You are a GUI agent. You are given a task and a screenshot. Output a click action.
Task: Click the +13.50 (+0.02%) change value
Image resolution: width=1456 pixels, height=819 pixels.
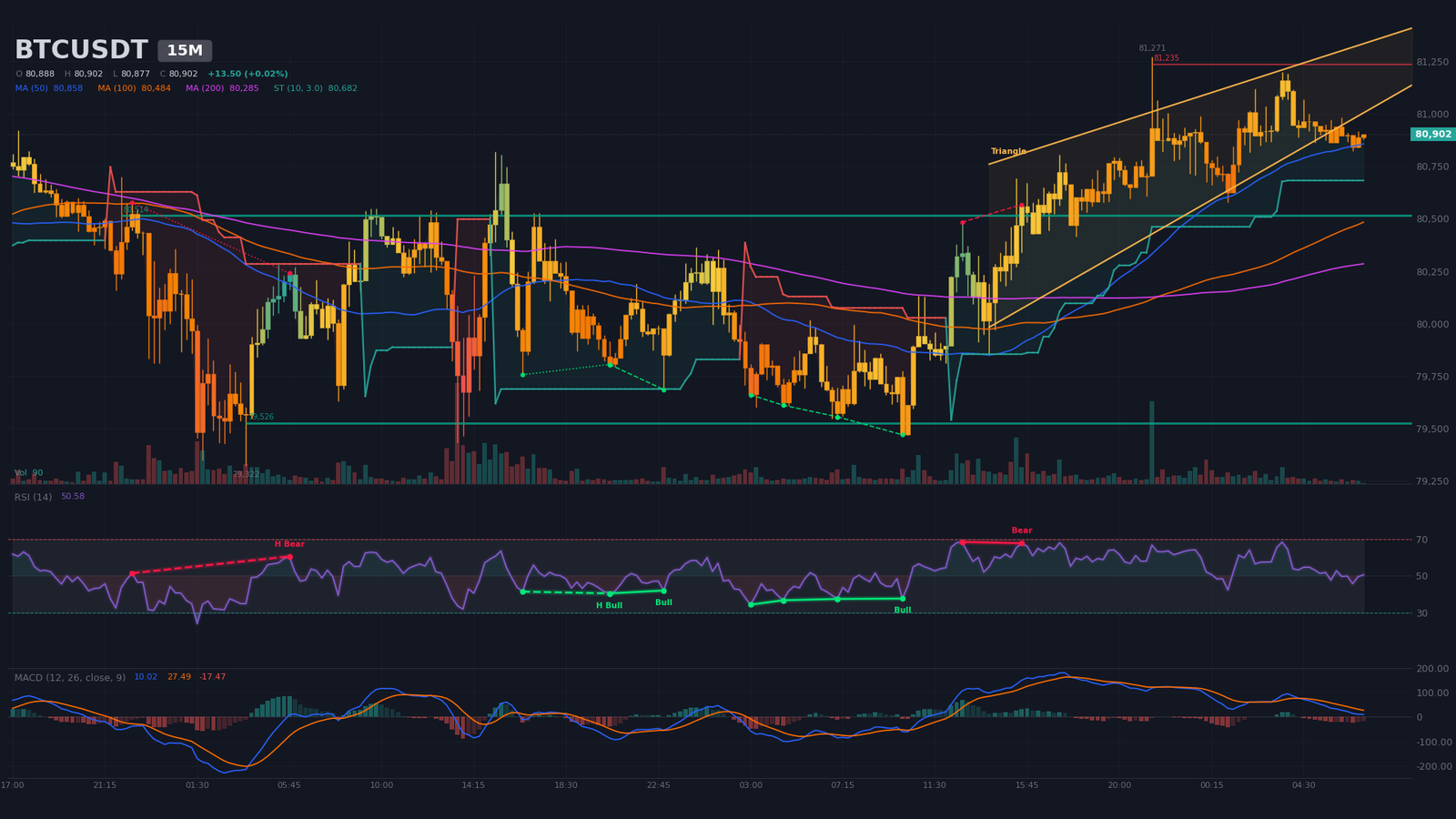click(x=248, y=74)
